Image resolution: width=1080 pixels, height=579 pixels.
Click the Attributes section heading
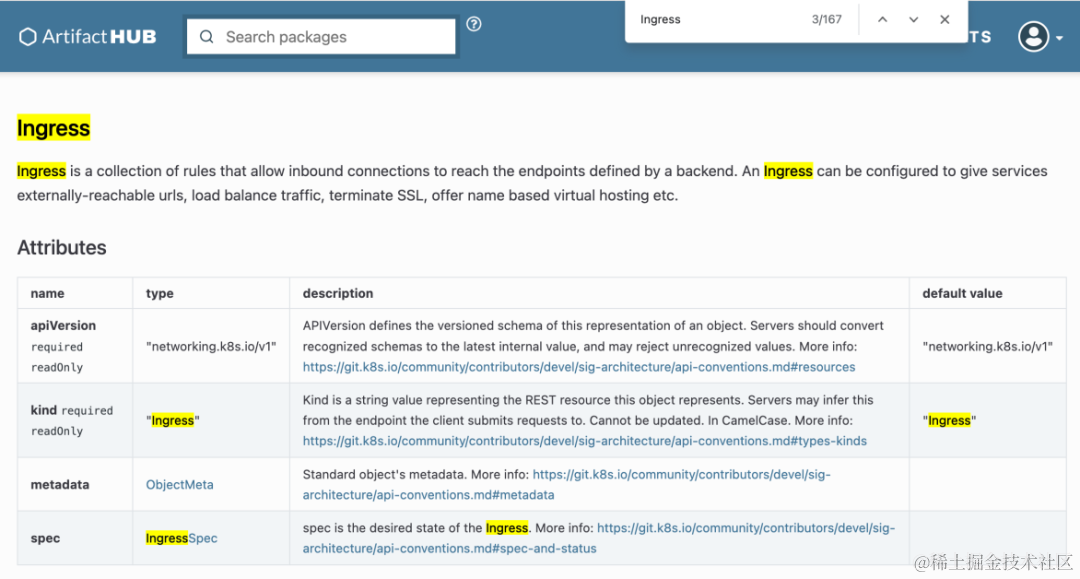coord(62,248)
